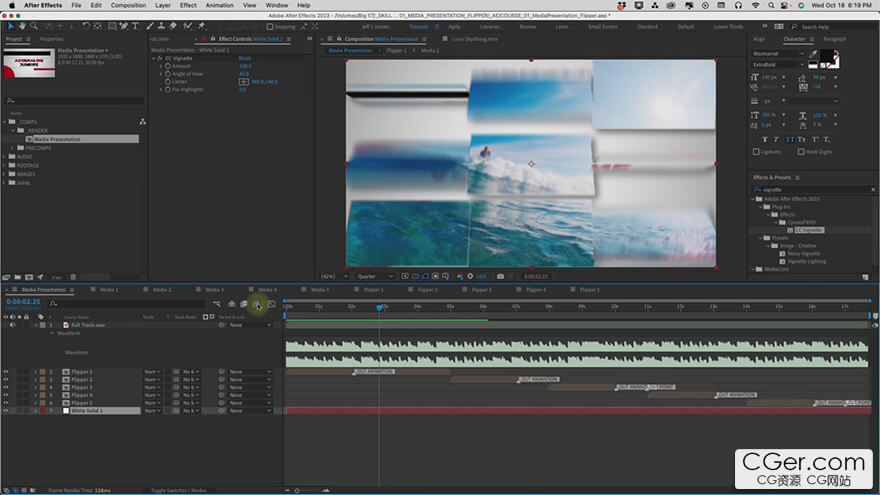Click the fill color swatch in Character panel
Image resolution: width=880 pixels, height=495 pixels.
[826, 56]
